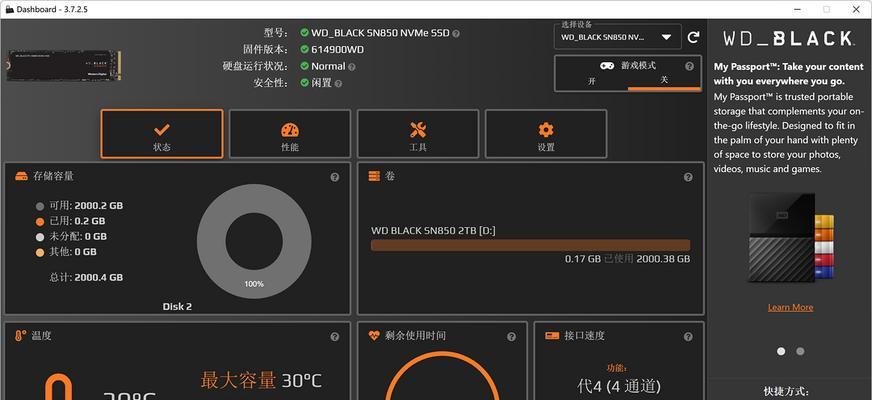The image size is (872, 400).
Task: Click the green check beside Normal
Action: click(304, 66)
